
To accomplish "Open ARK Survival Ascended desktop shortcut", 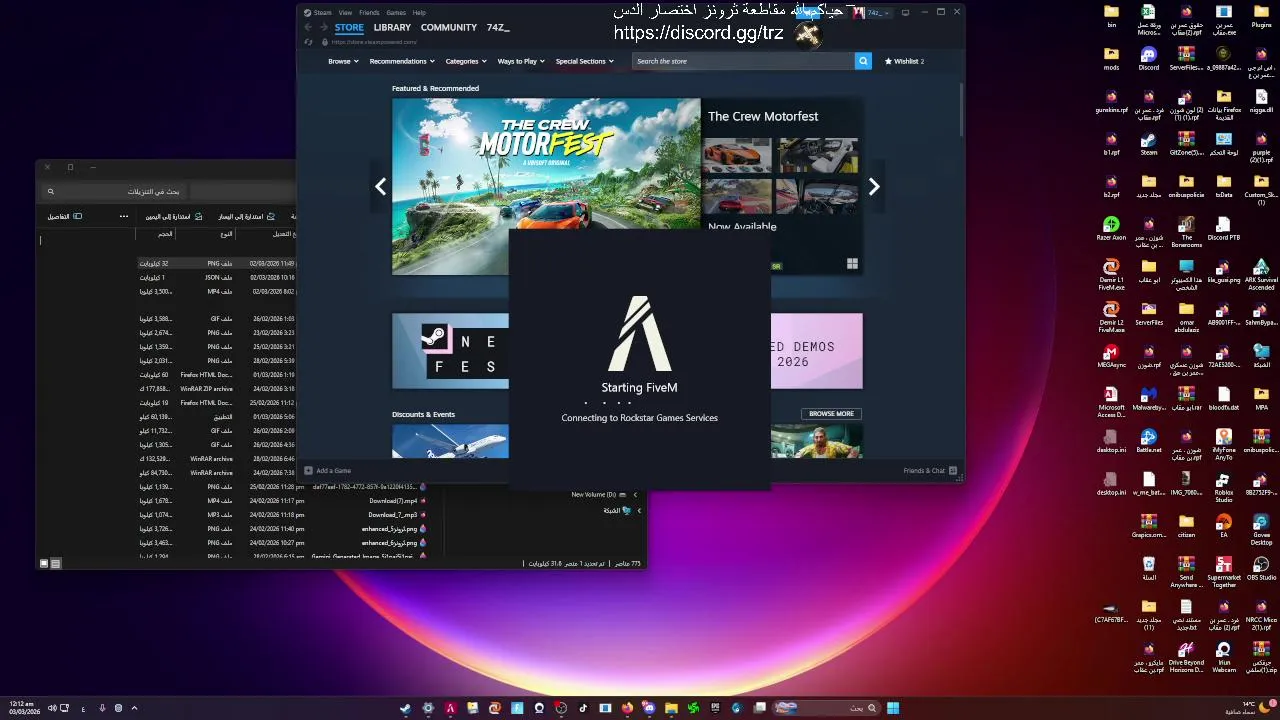I will point(1261,272).
